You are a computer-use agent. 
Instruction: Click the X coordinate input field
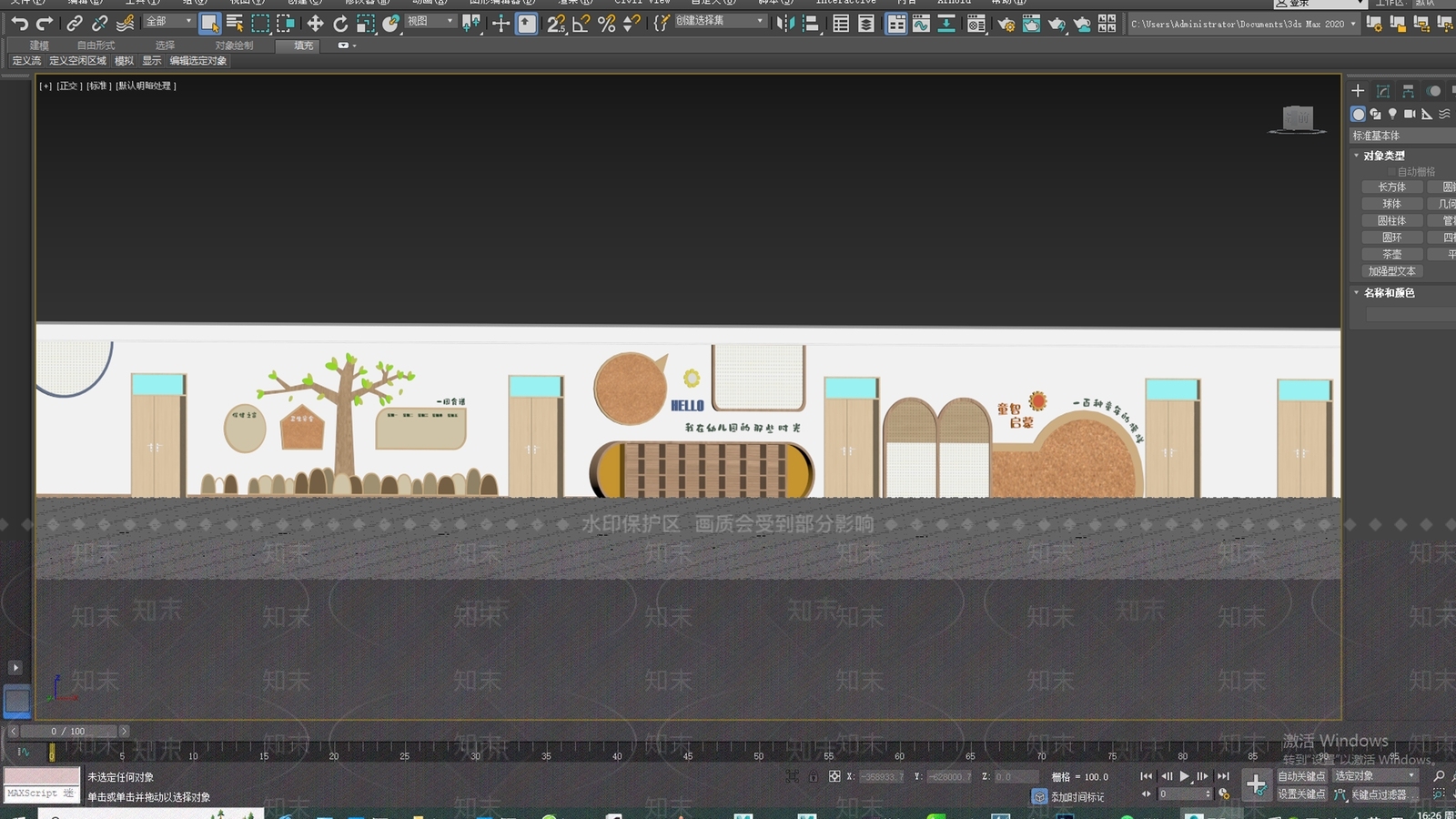click(882, 776)
